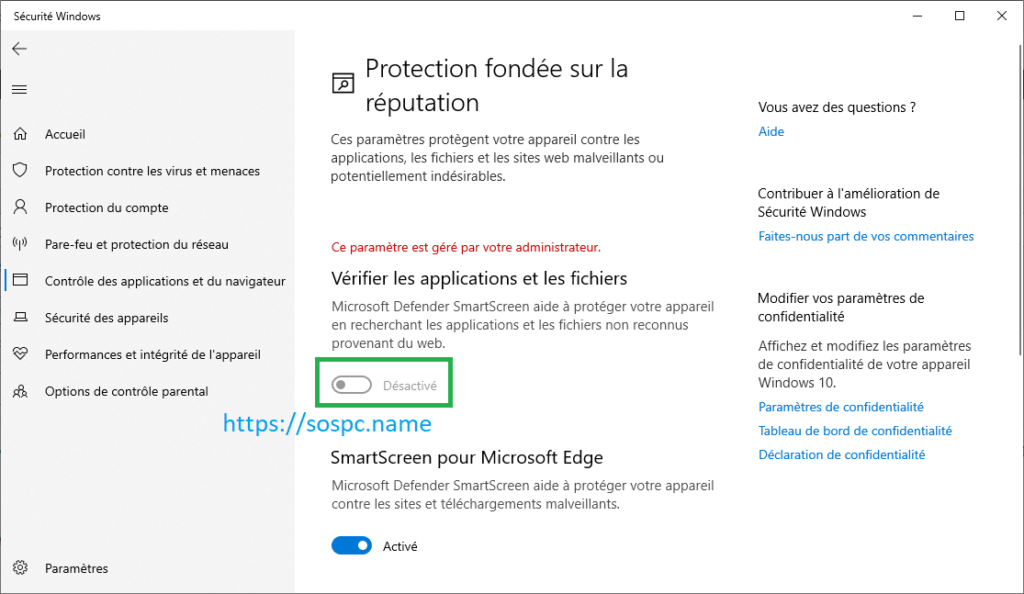Open 'Protection contre les virus et menaces'
This screenshot has height=594, width=1024.
(152, 171)
